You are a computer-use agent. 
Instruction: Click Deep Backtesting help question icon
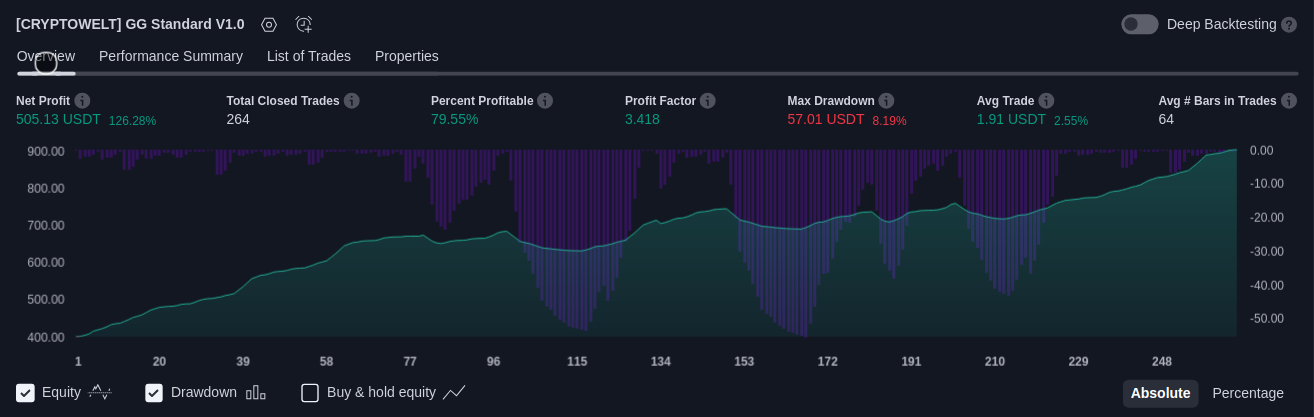pyautogui.click(x=1289, y=25)
